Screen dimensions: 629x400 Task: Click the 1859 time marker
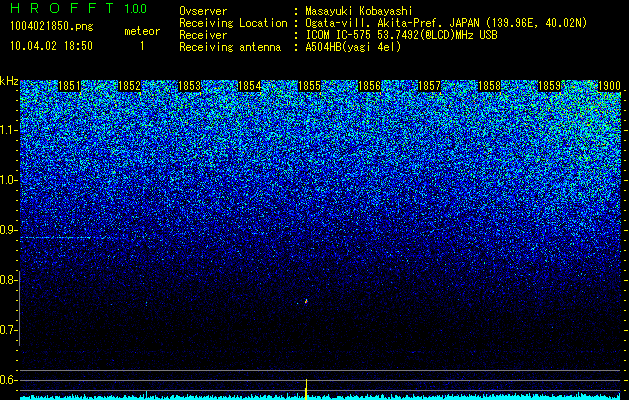[x=550, y=86]
